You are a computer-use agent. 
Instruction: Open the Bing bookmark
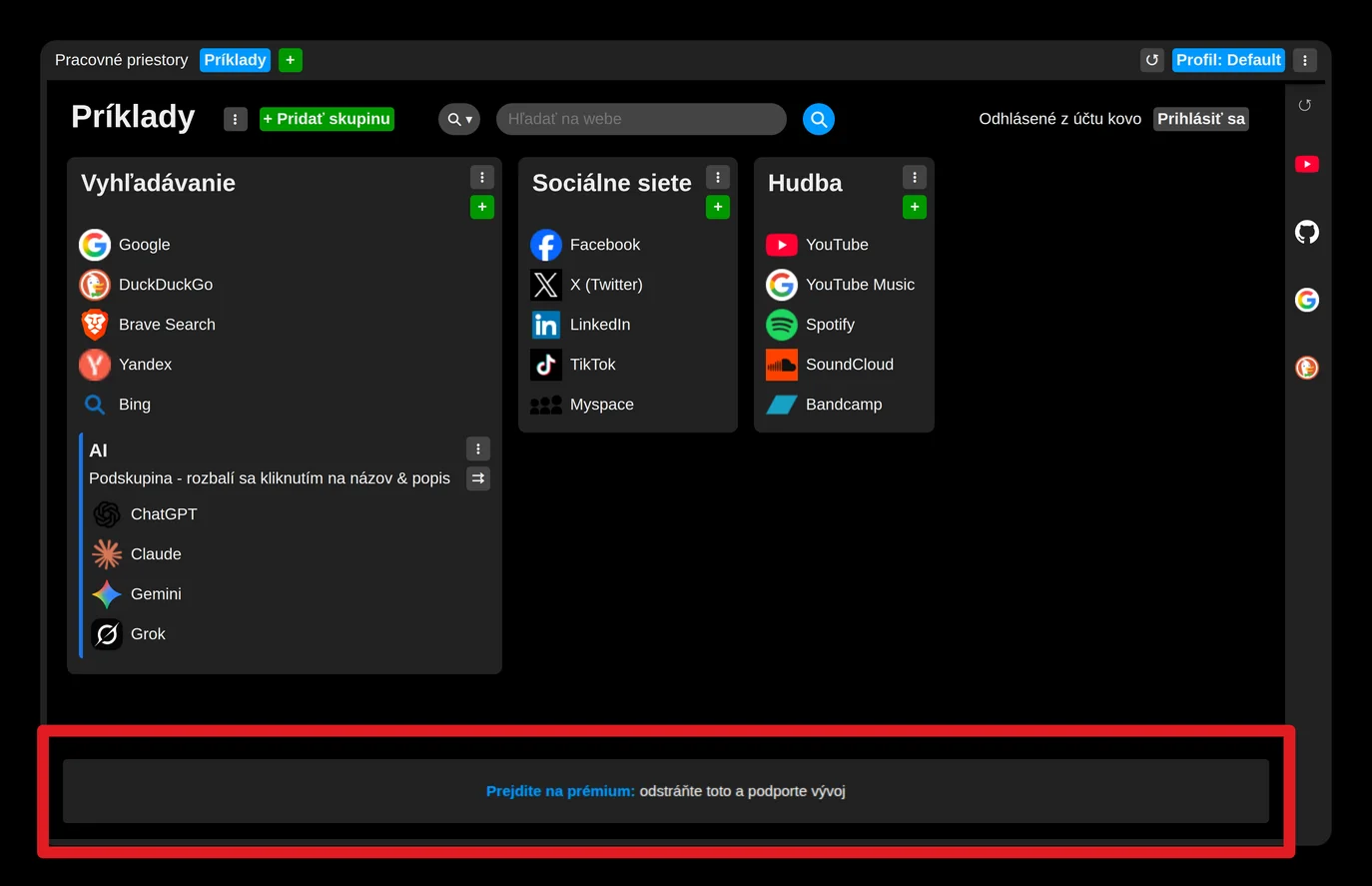pos(116,405)
